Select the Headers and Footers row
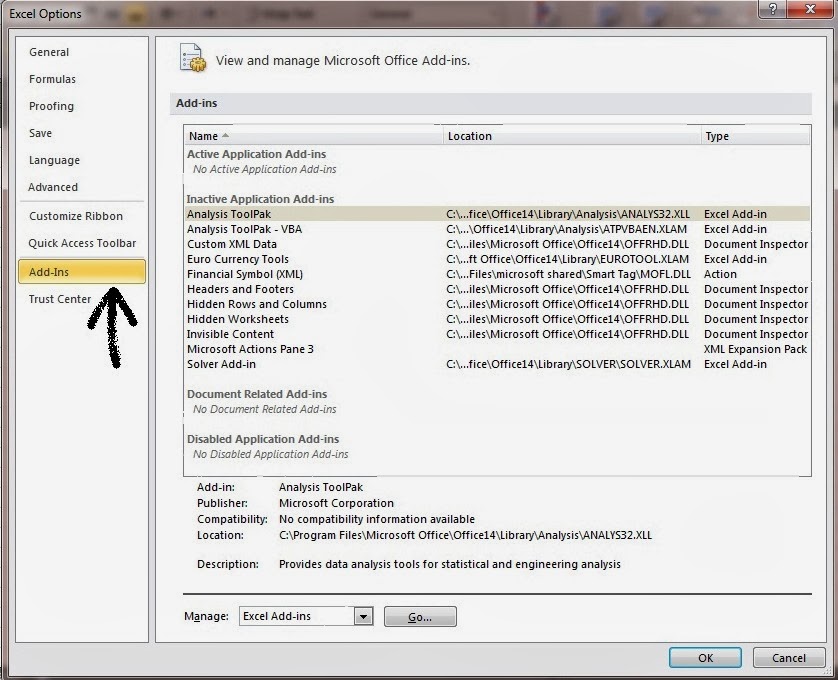The height and width of the screenshot is (680, 838). point(497,289)
